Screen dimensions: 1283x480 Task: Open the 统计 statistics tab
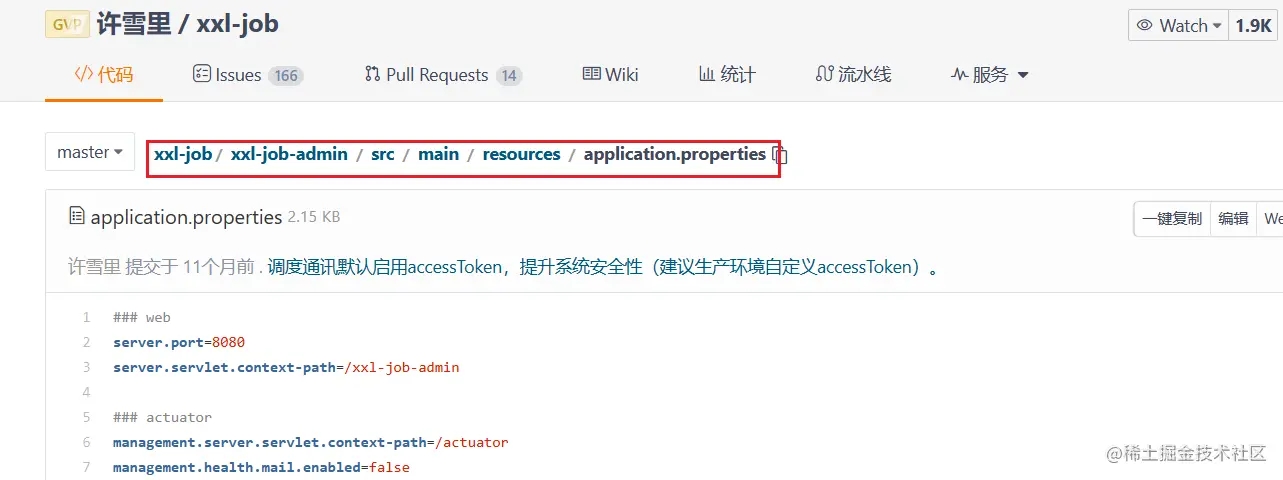point(727,75)
